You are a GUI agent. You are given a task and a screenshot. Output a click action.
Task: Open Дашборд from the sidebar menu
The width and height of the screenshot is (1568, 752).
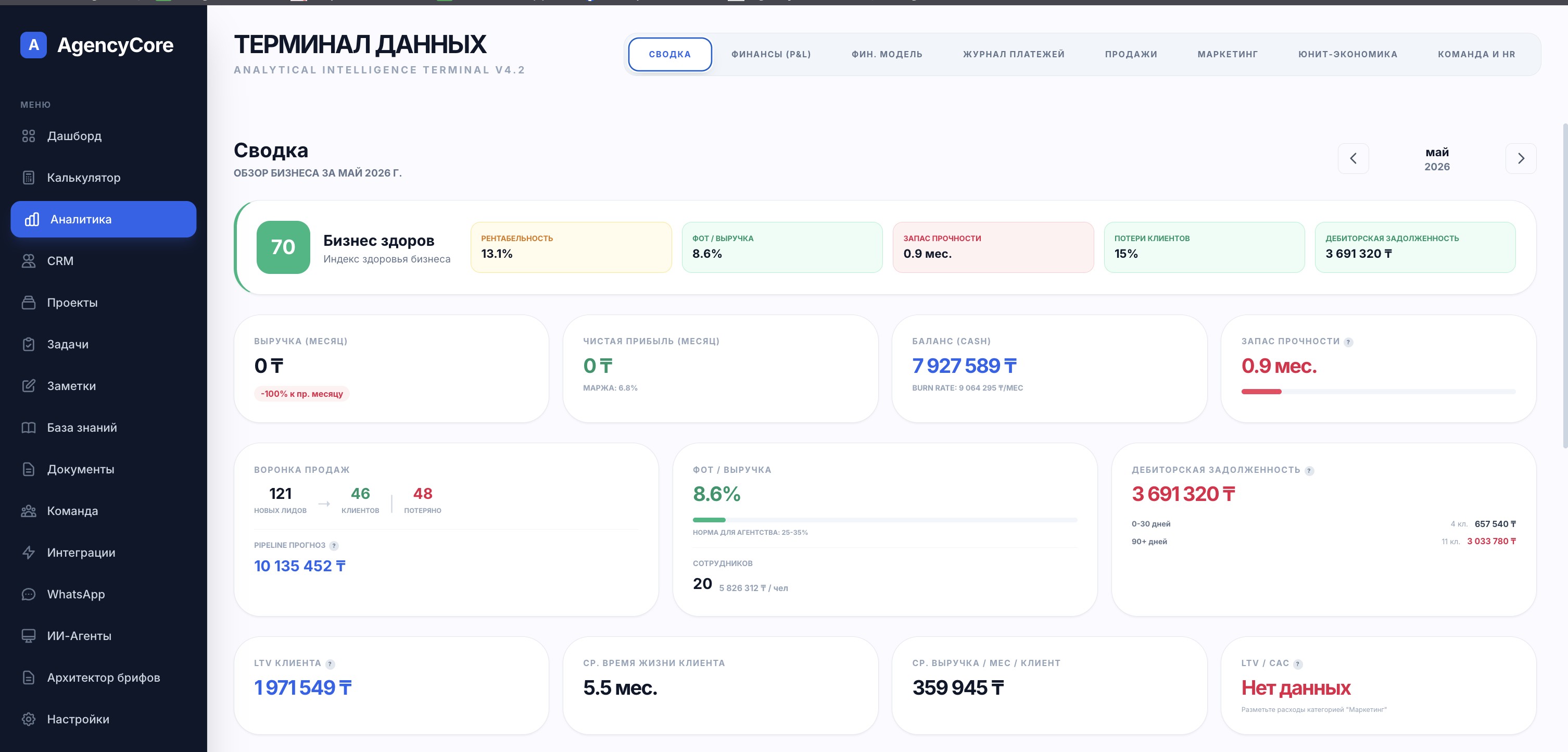point(104,136)
